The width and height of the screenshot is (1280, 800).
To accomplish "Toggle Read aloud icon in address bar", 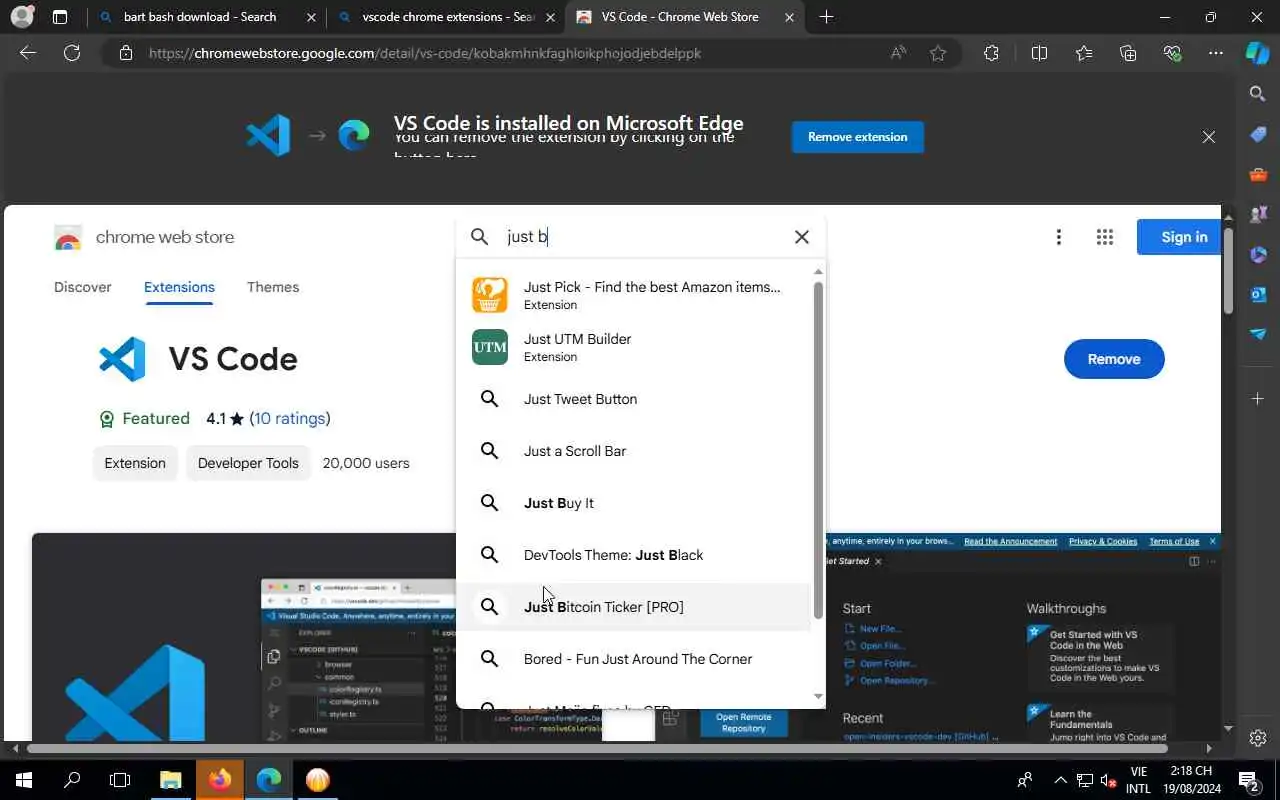I will [x=898, y=53].
